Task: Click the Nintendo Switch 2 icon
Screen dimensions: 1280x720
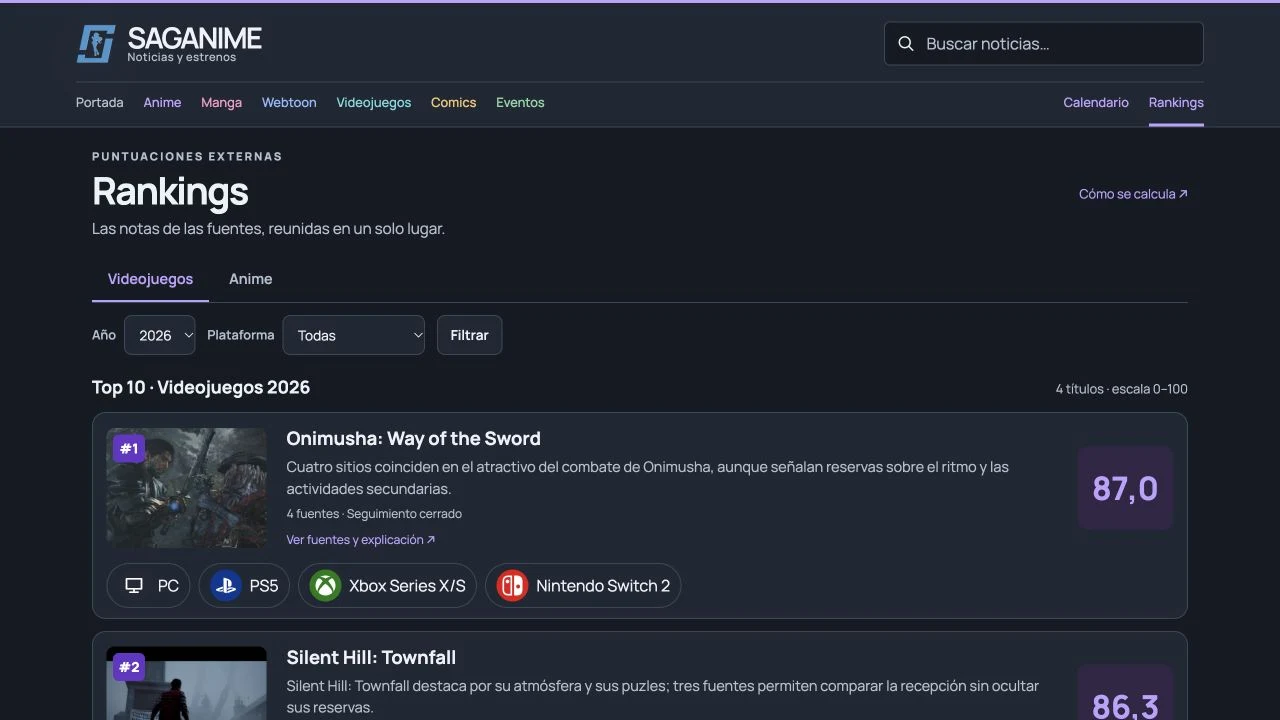Action: pyautogui.click(x=512, y=586)
